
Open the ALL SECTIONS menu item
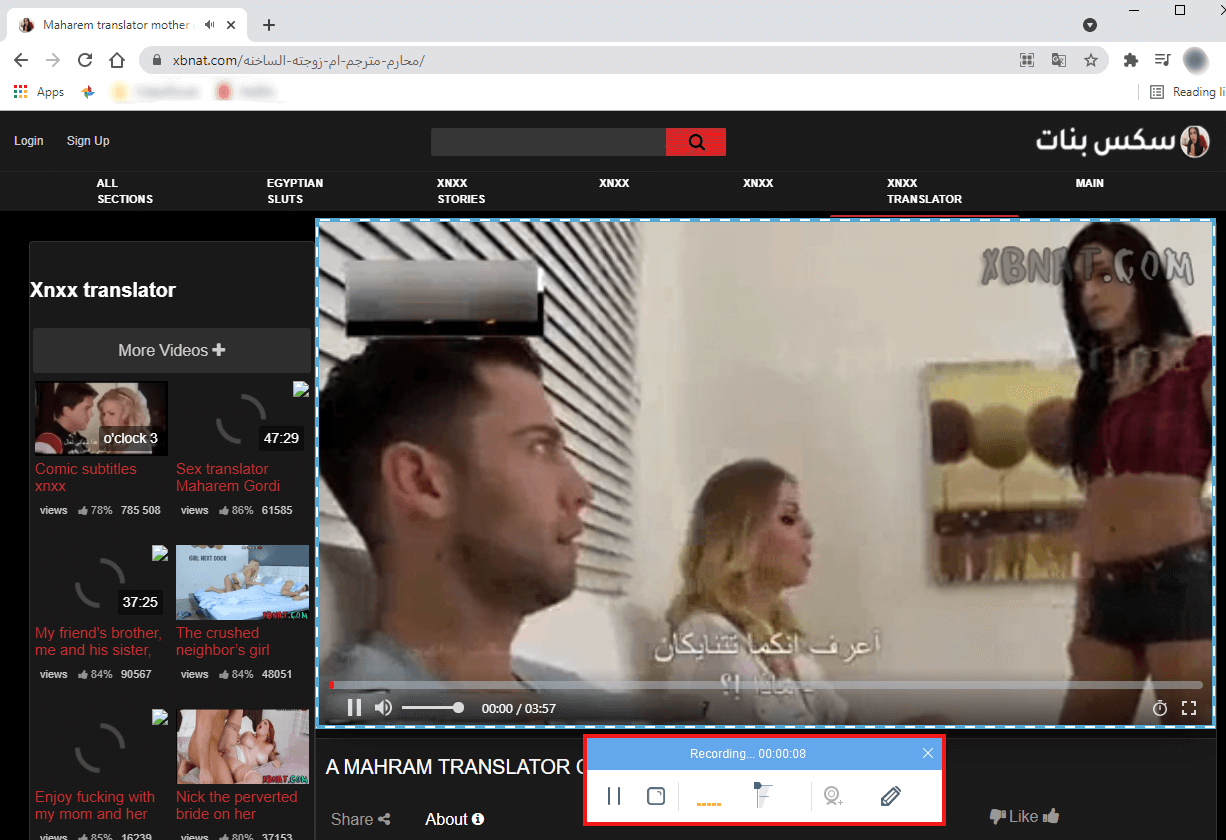(x=125, y=191)
